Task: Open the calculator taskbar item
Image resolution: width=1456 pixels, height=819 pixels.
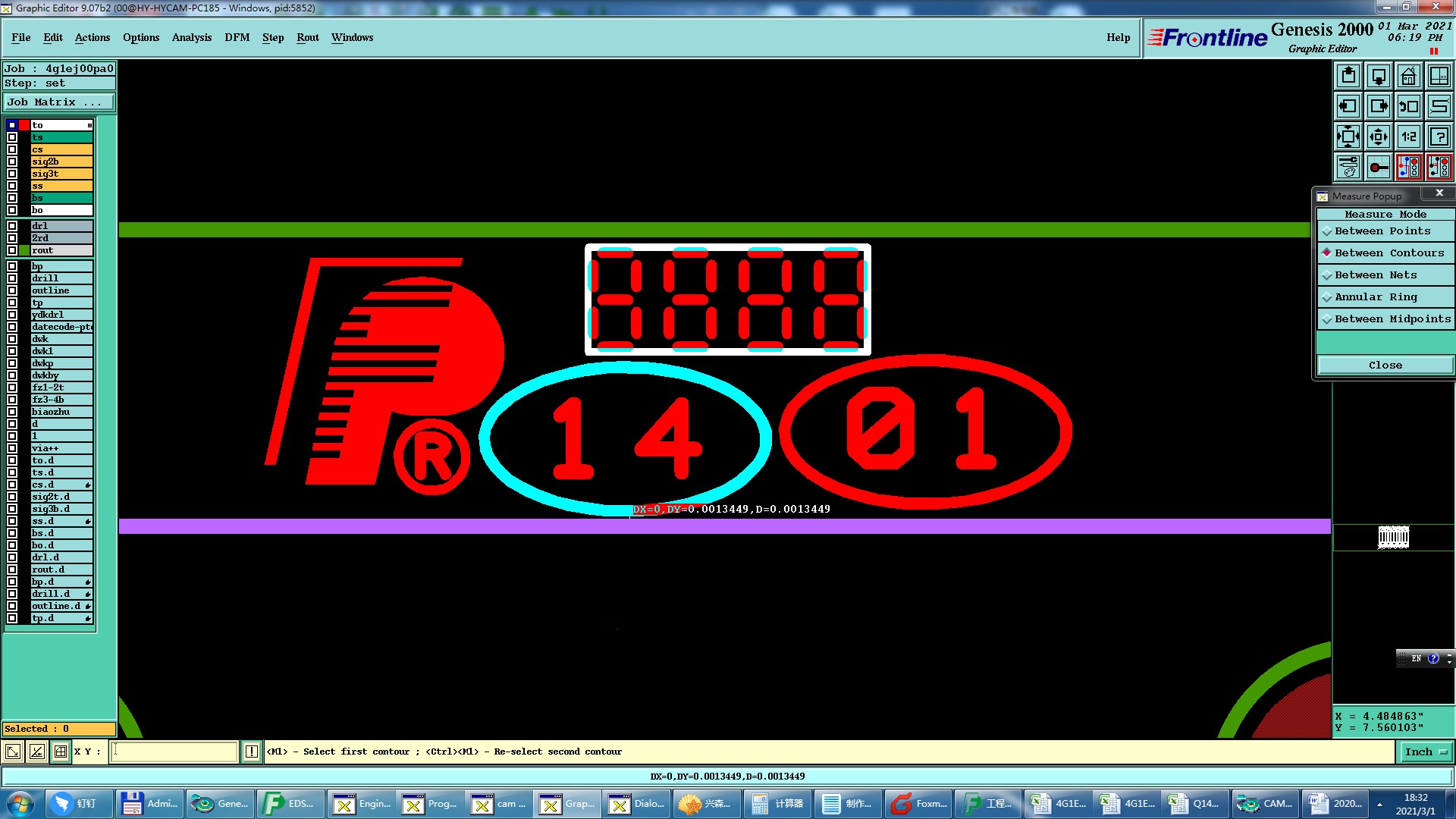Action: tap(779, 804)
